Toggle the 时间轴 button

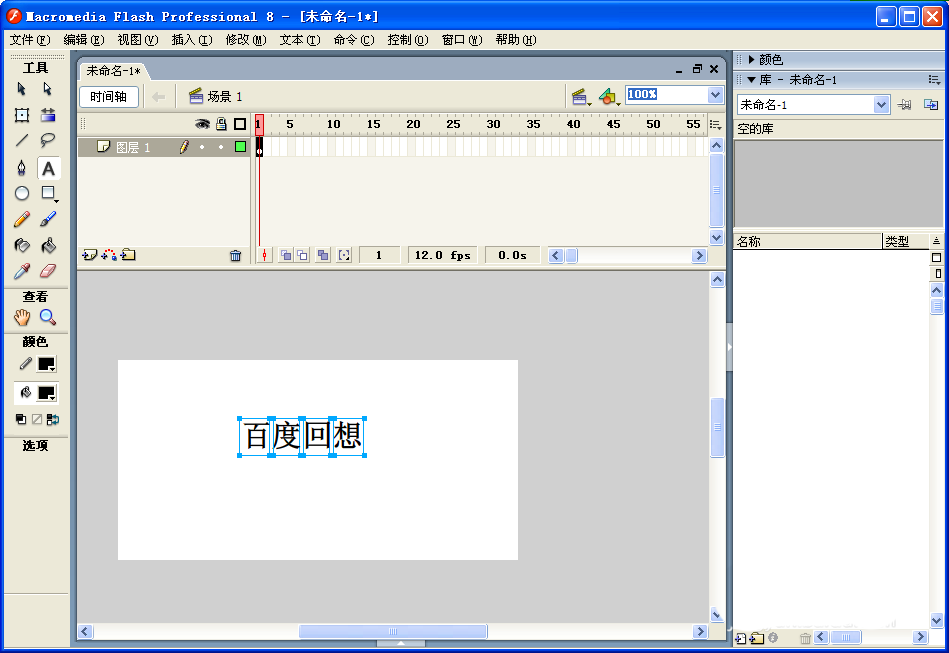[109, 97]
